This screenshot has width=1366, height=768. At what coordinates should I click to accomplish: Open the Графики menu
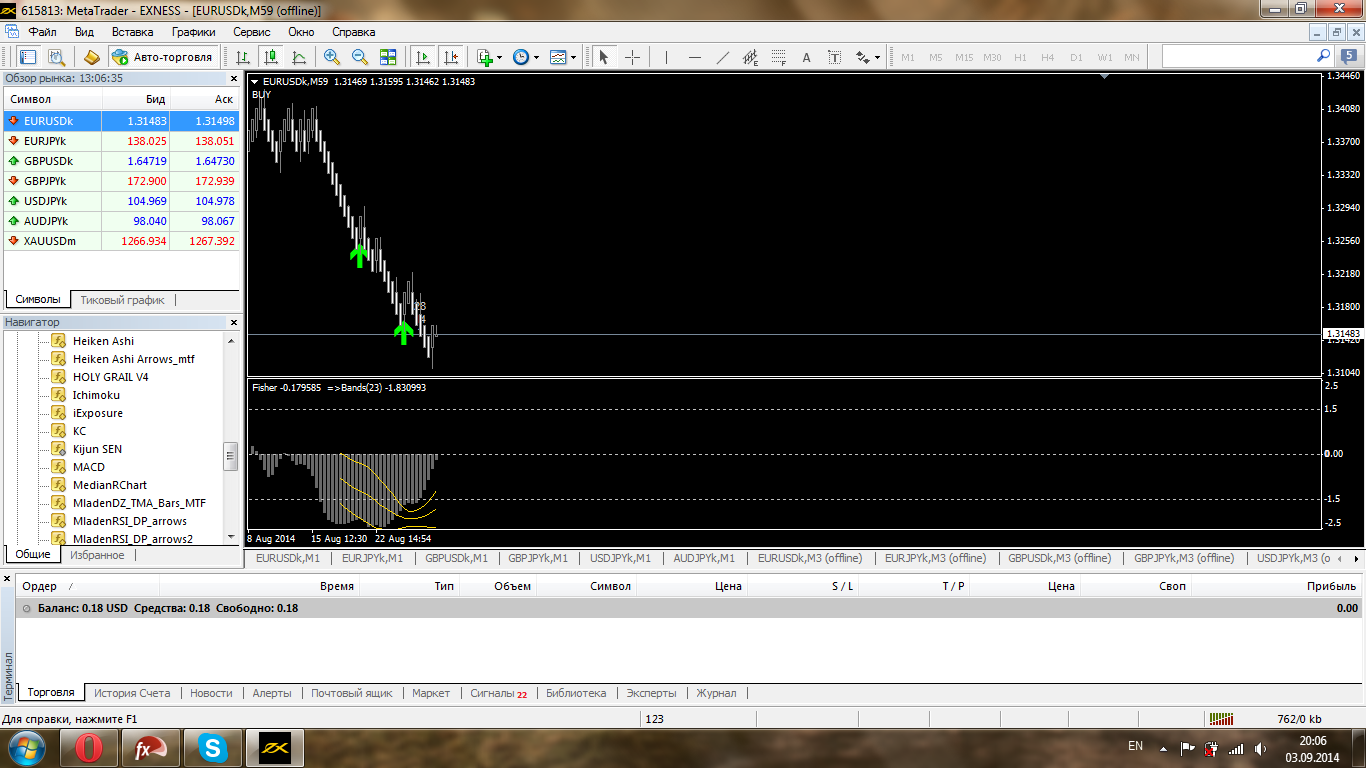(193, 32)
